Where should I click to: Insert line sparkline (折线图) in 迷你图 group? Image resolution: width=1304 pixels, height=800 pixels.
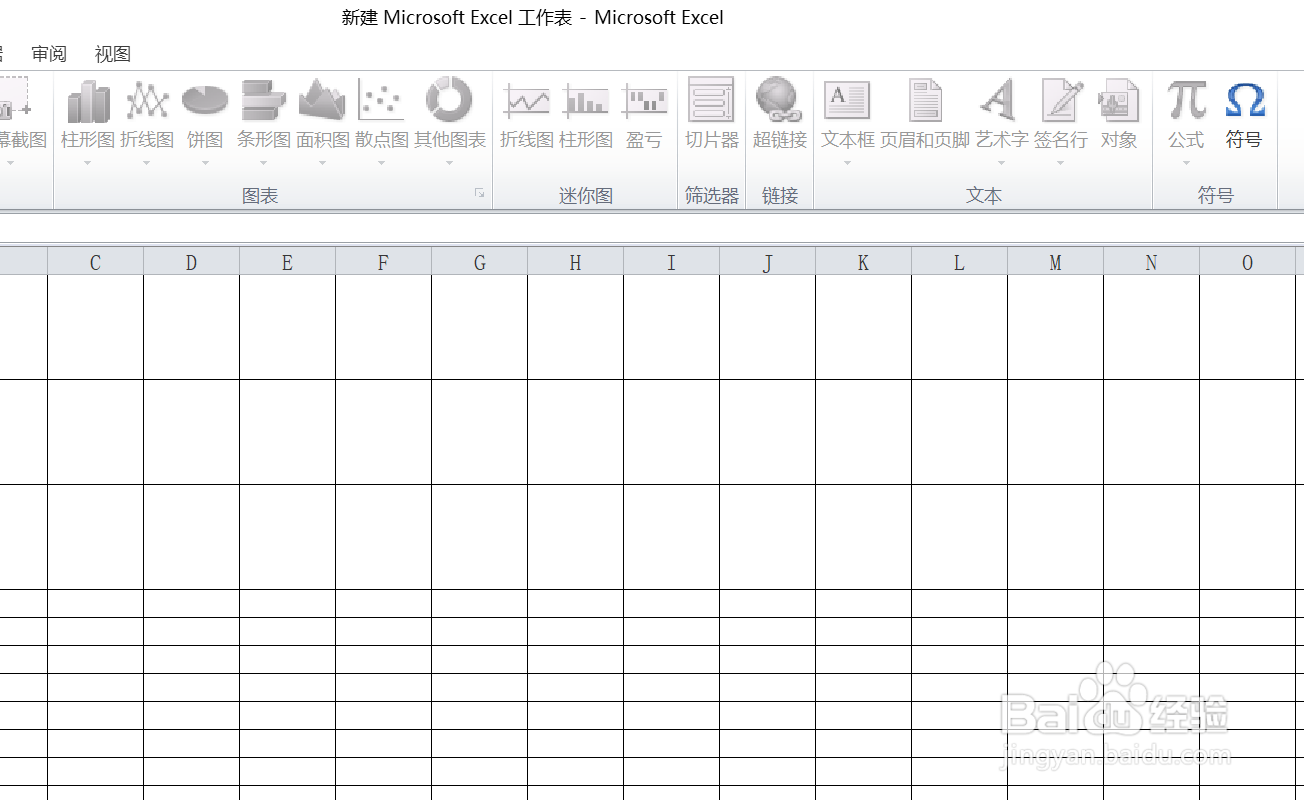[527, 115]
